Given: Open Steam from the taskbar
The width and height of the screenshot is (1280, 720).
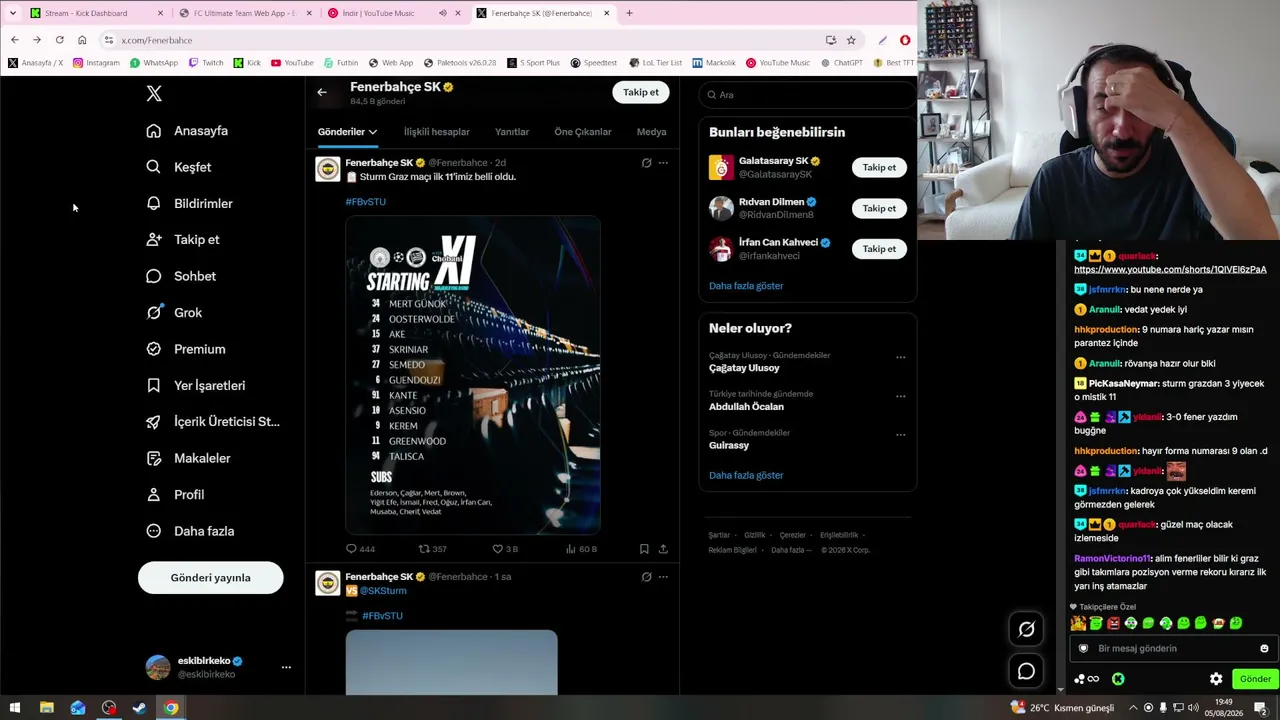Looking at the screenshot, I should coord(139,708).
